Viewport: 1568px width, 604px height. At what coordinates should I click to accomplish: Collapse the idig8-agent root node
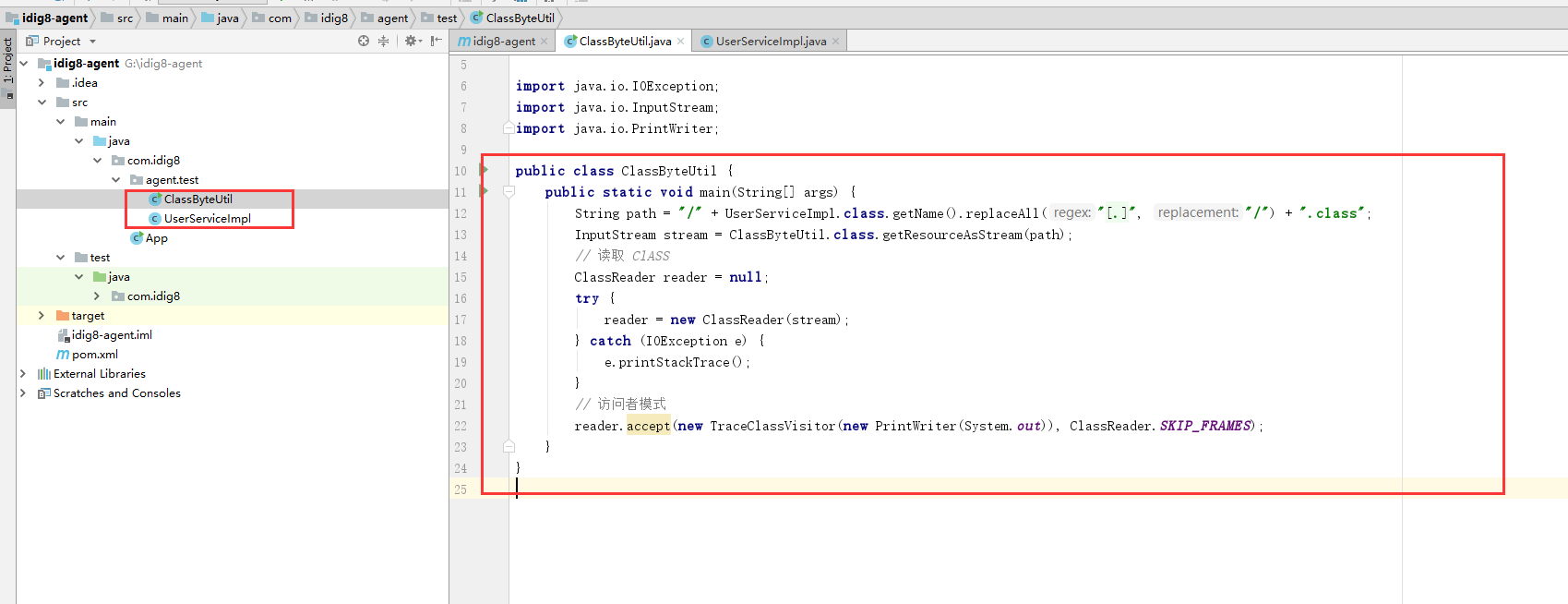24,64
